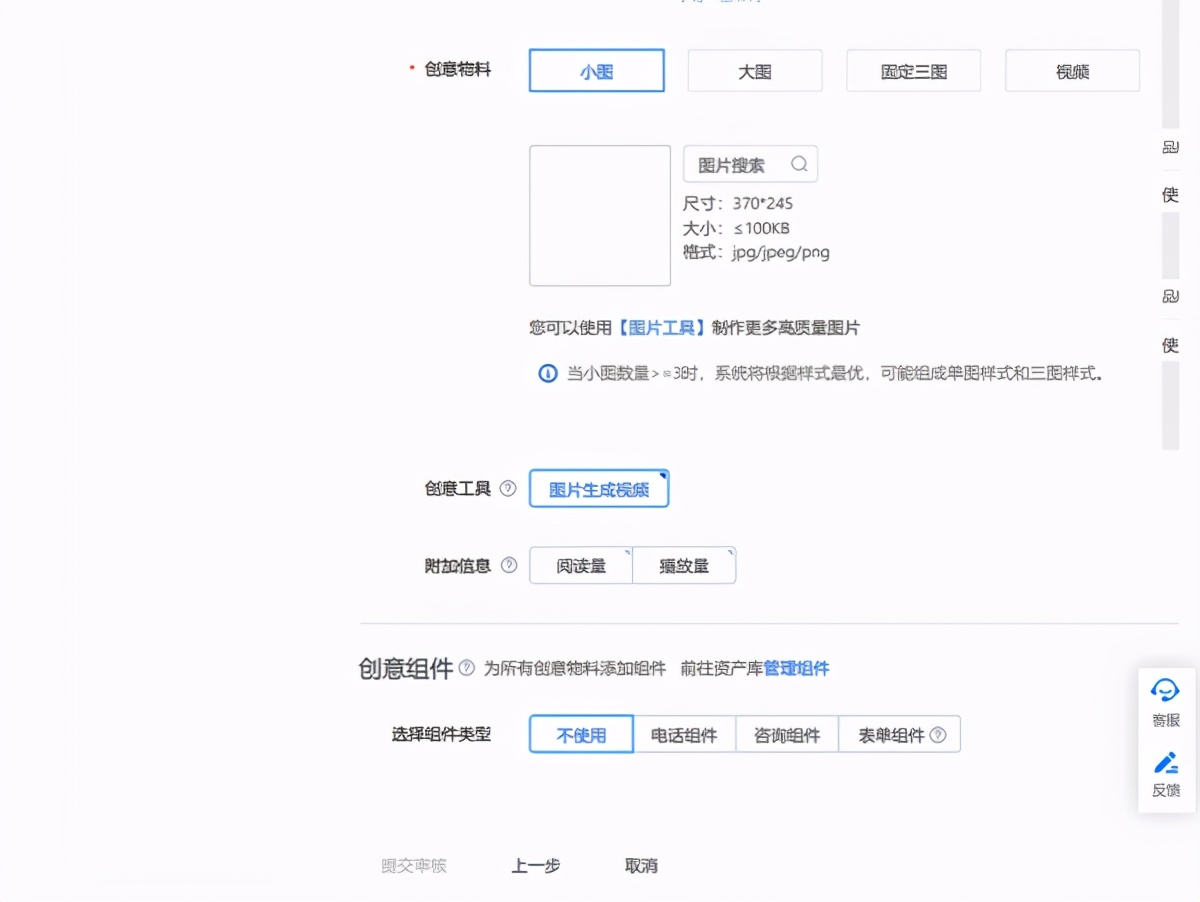The width and height of the screenshot is (1200, 902).
Task: Enable the 阅读量 additional info option
Action: (x=580, y=565)
